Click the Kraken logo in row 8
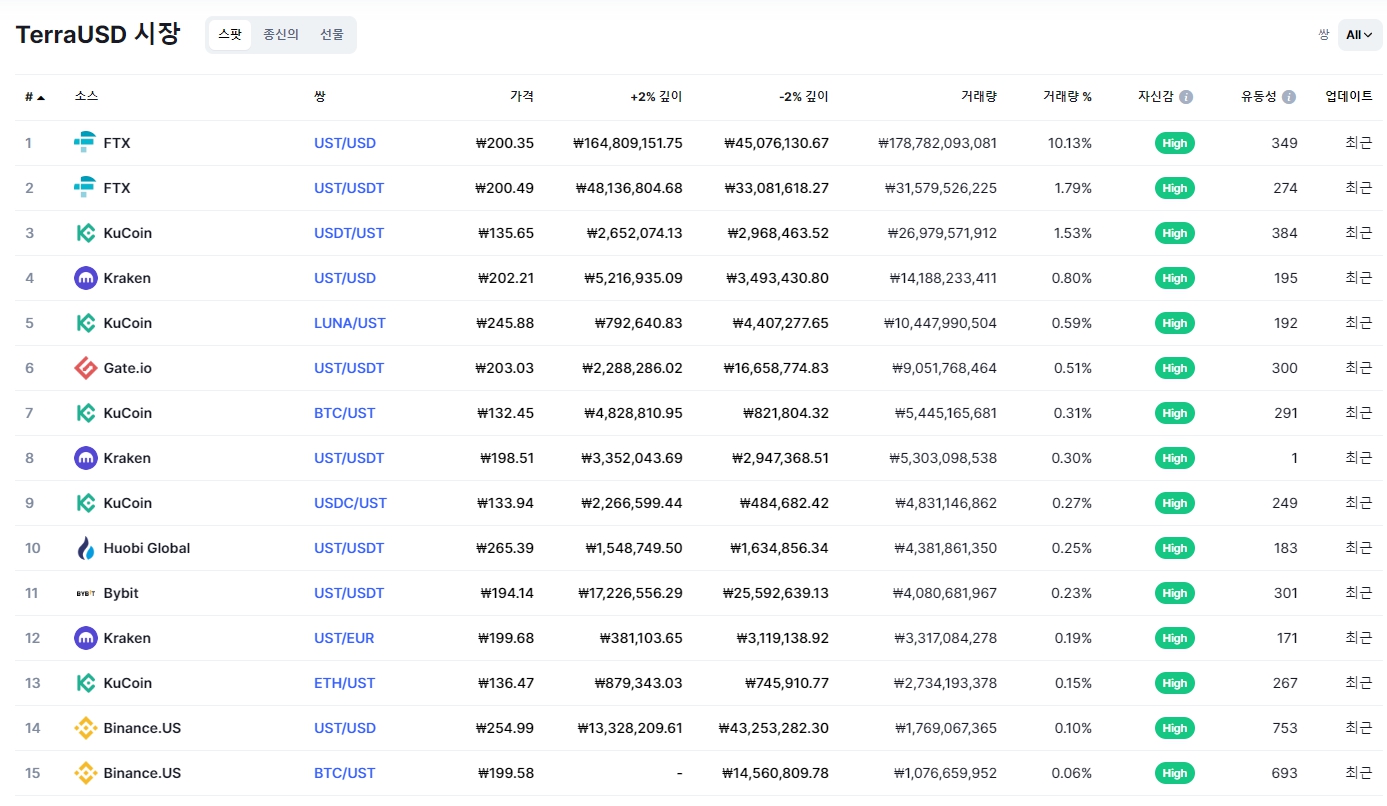The height and width of the screenshot is (806, 1387). [x=85, y=458]
